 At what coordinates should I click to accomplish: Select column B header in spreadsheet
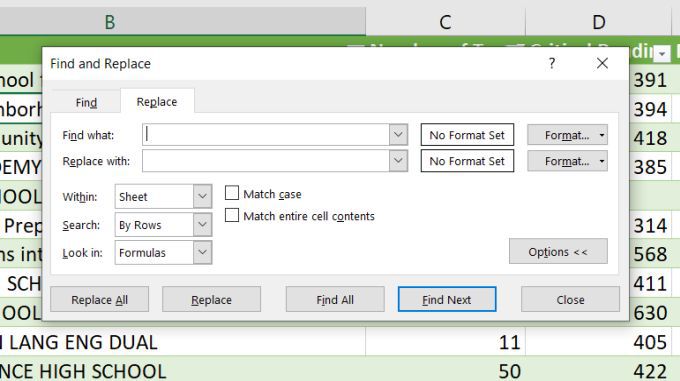tap(183, 21)
